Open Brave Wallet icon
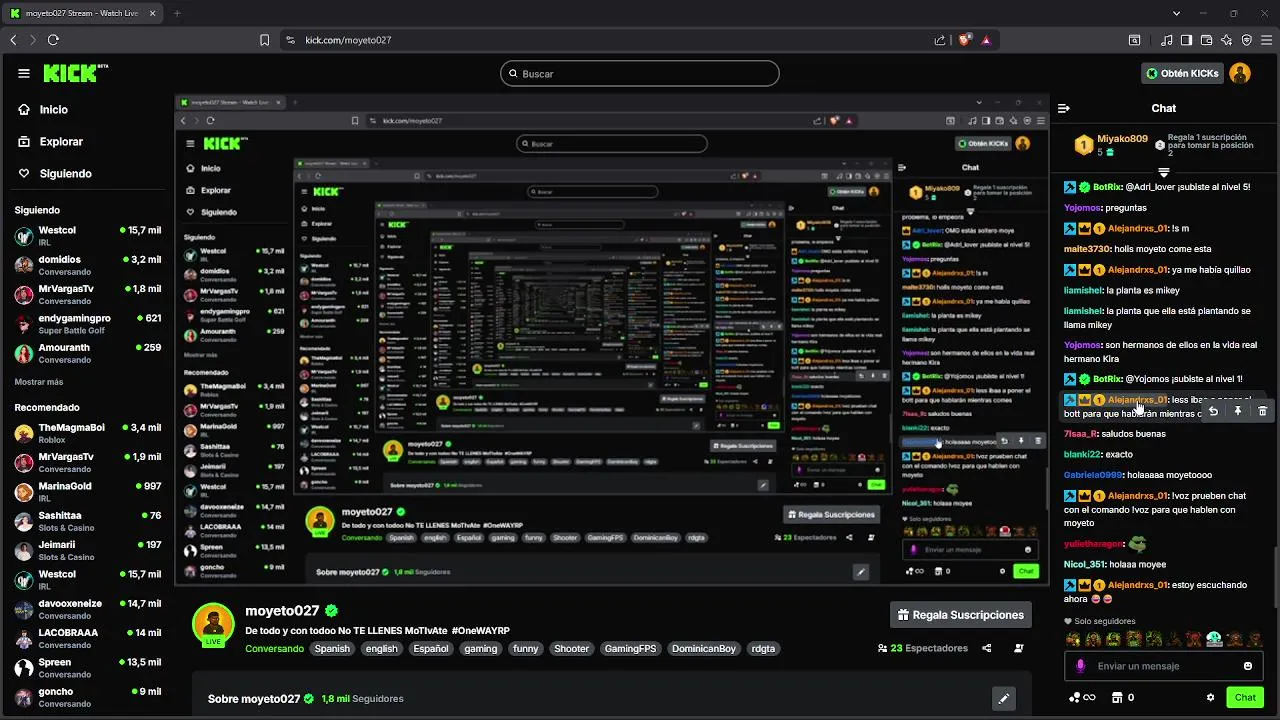Image resolution: width=1280 pixels, height=720 pixels. click(1206, 40)
